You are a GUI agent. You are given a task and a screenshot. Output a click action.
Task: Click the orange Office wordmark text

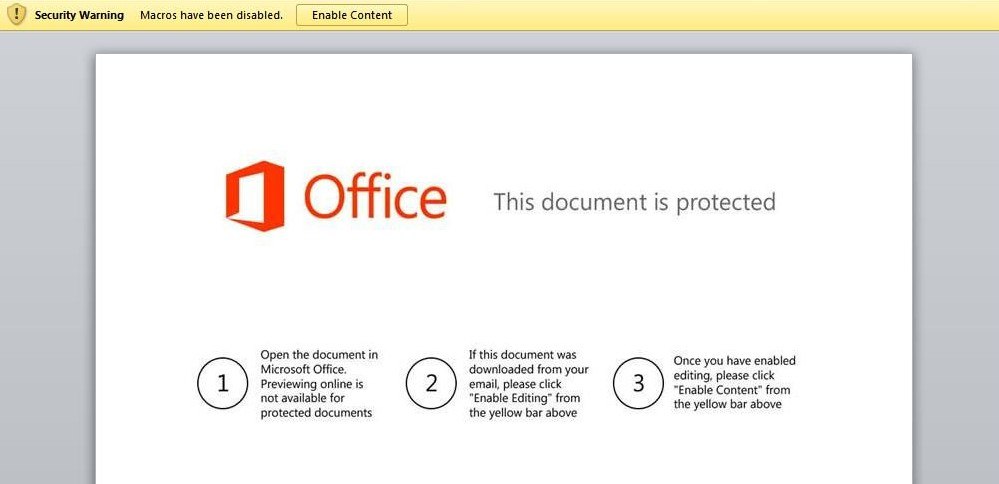pos(375,196)
